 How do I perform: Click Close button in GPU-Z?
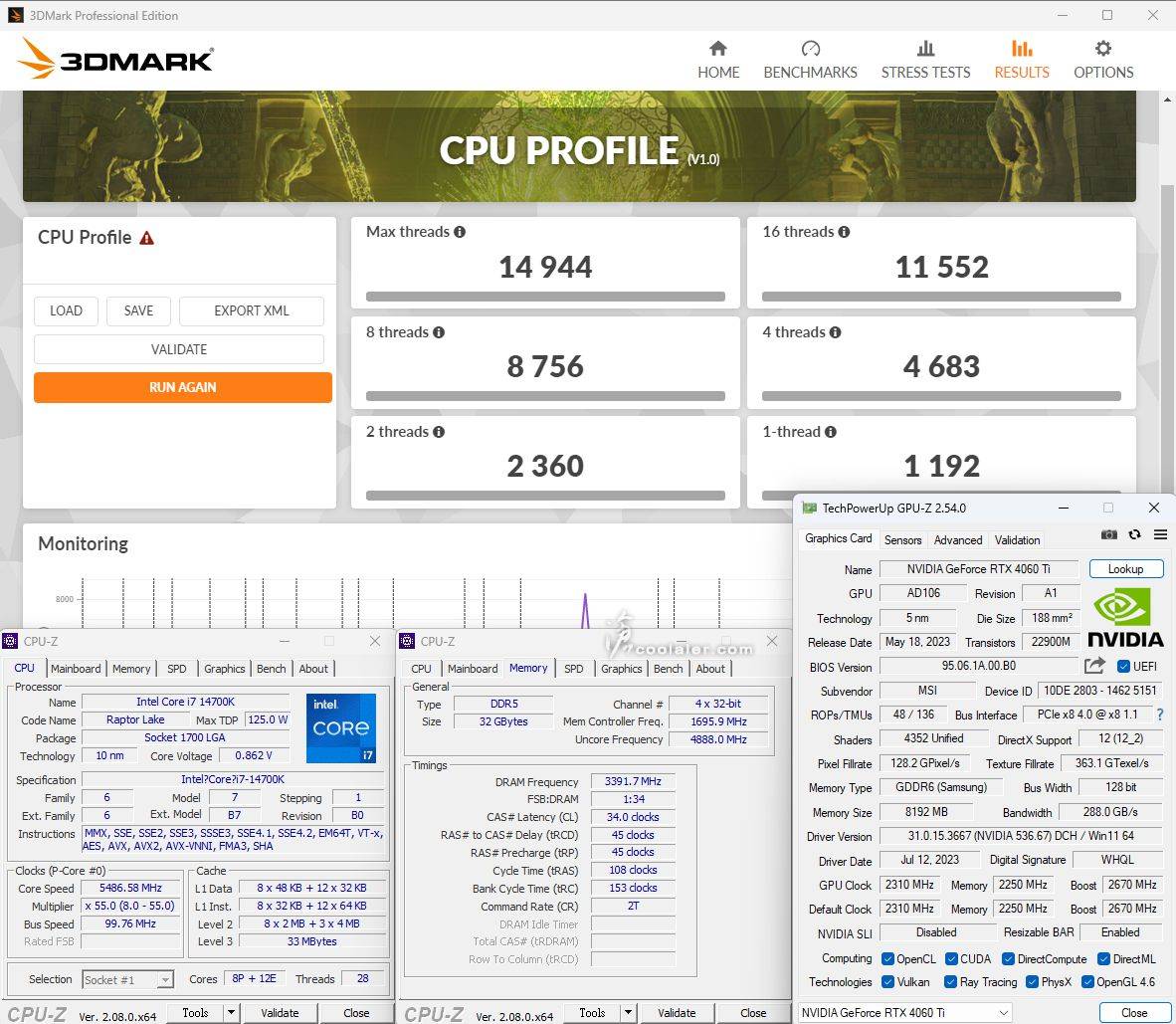[1134, 1013]
